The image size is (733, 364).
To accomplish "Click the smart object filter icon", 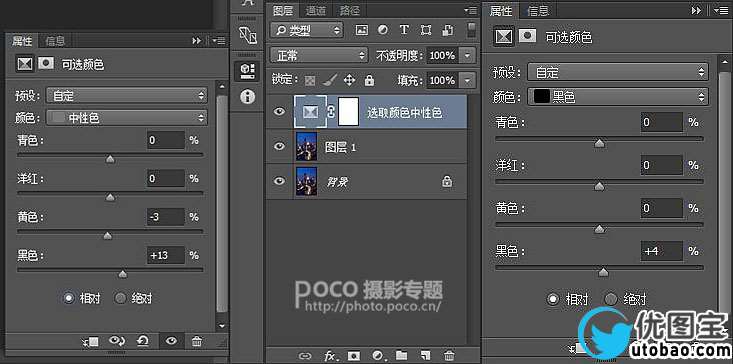I will click(x=447, y=30).
